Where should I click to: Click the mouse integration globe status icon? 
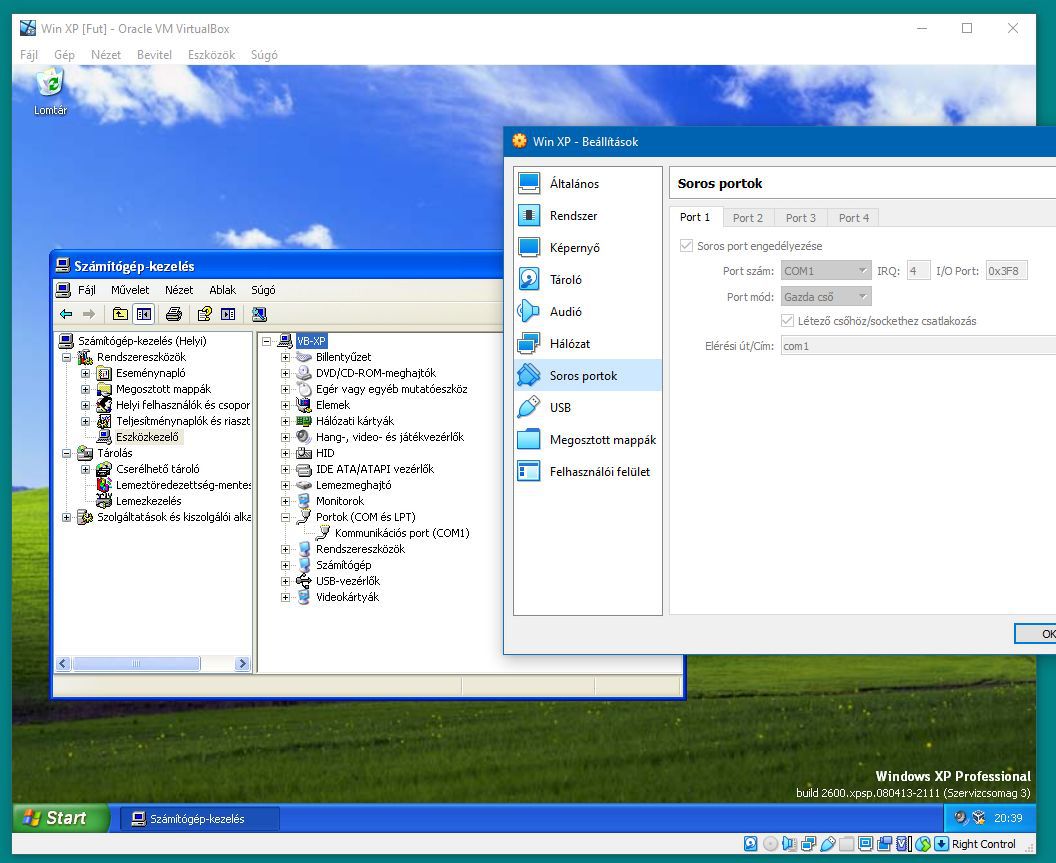click(x=923, y=843)
